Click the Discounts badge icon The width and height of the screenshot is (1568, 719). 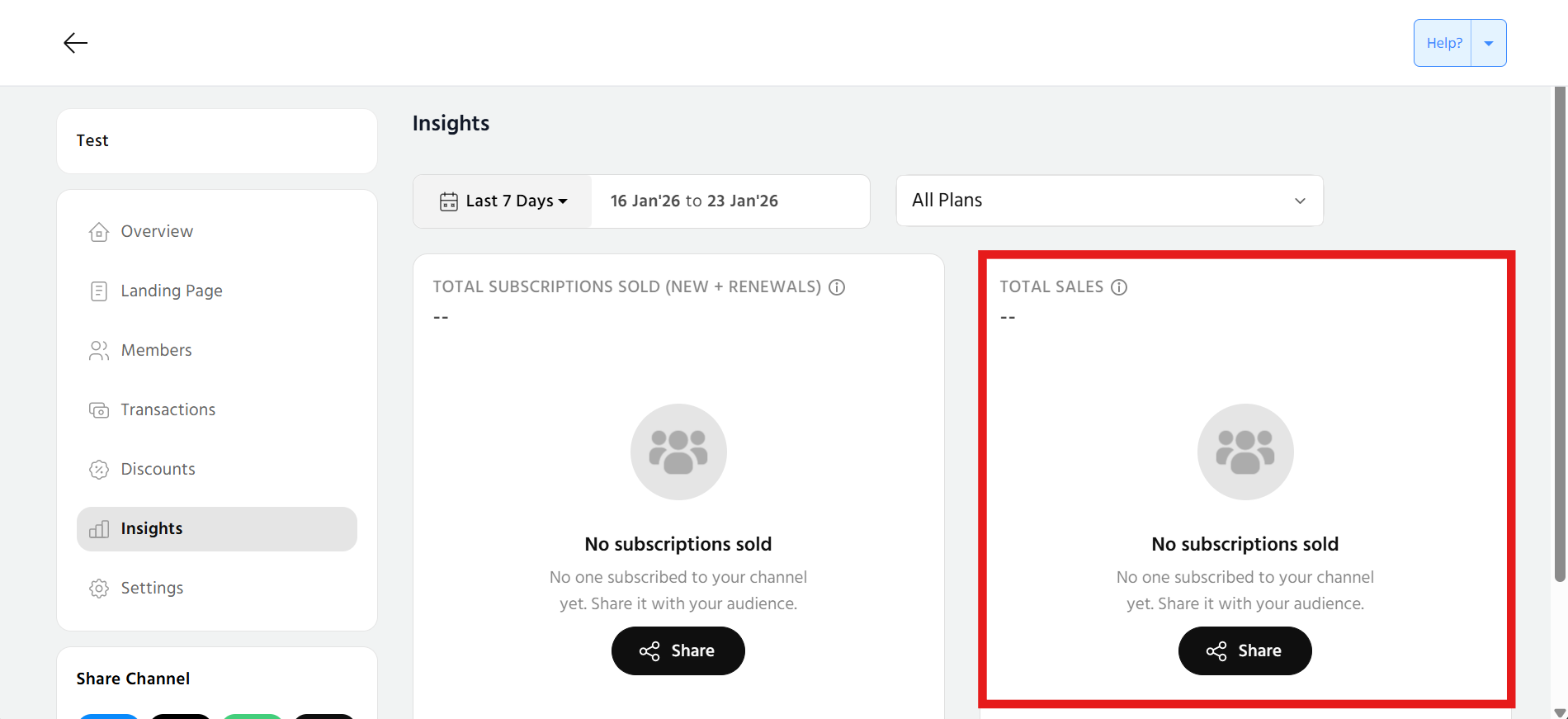tap(99, 470)
